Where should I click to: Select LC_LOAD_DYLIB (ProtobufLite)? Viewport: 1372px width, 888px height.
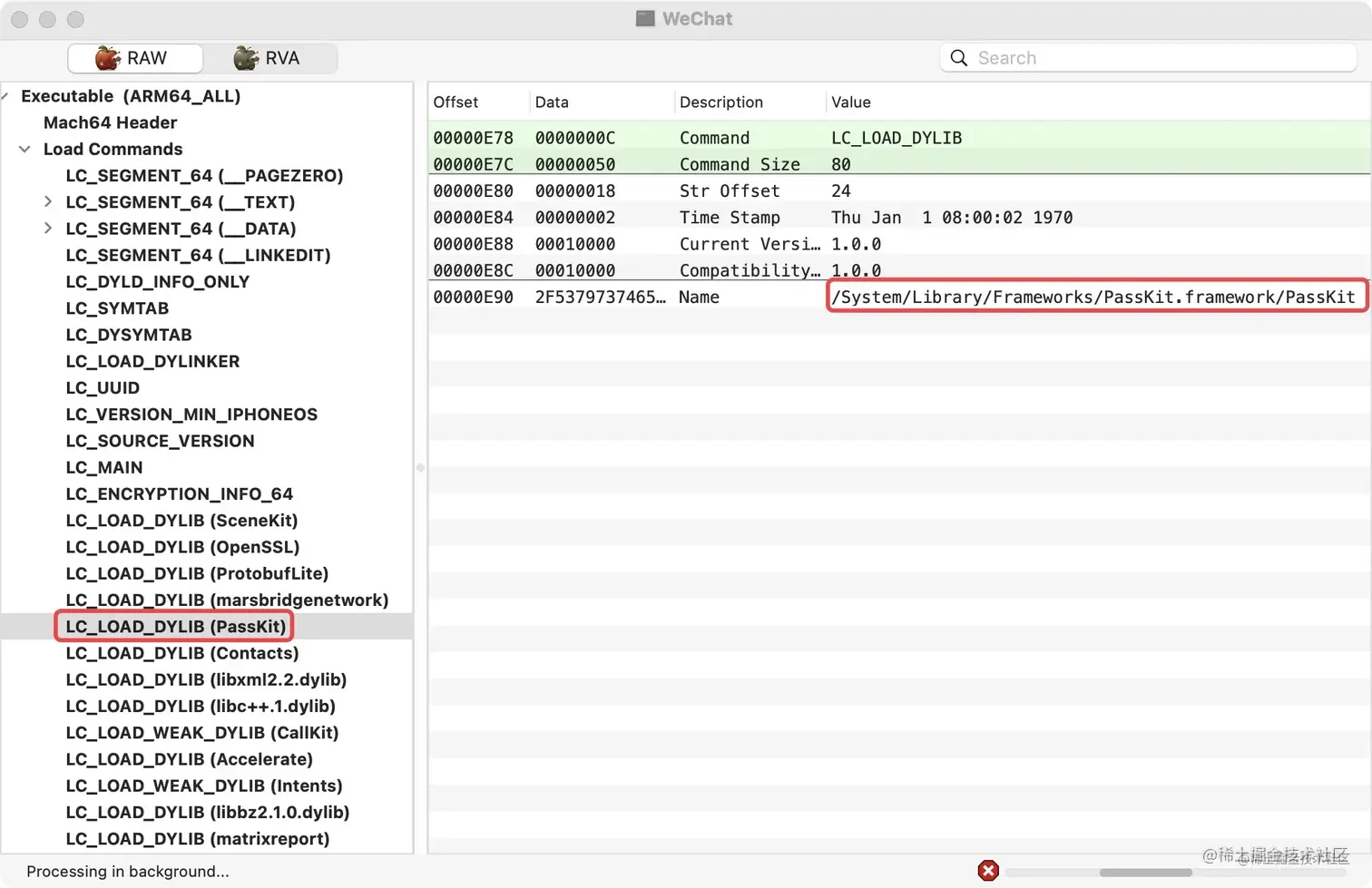[197, 573]
